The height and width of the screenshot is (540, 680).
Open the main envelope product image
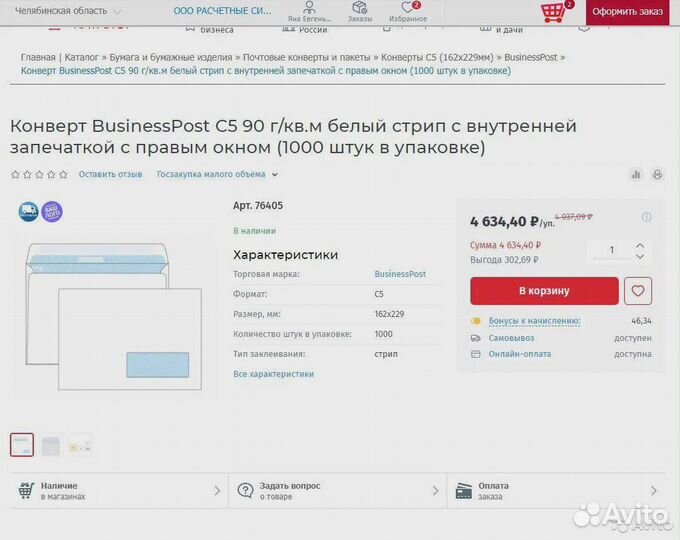(x=114, y=316)
